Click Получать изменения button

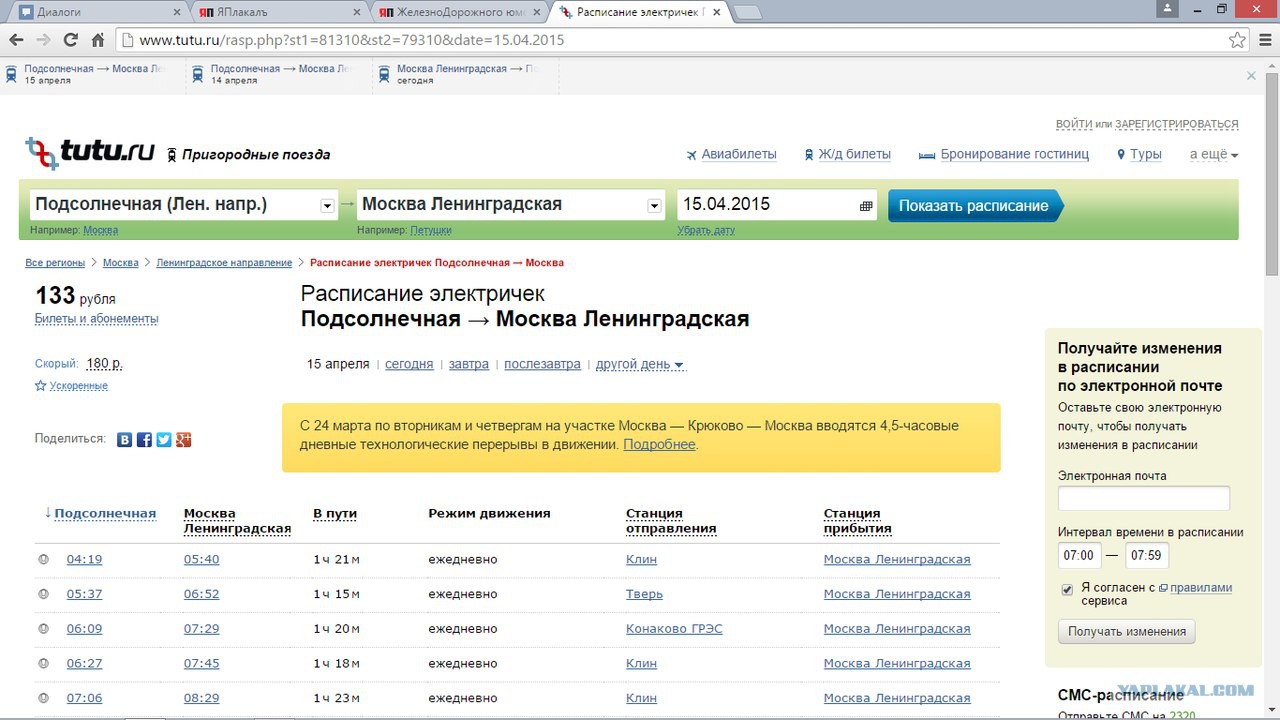(1127, 631)
